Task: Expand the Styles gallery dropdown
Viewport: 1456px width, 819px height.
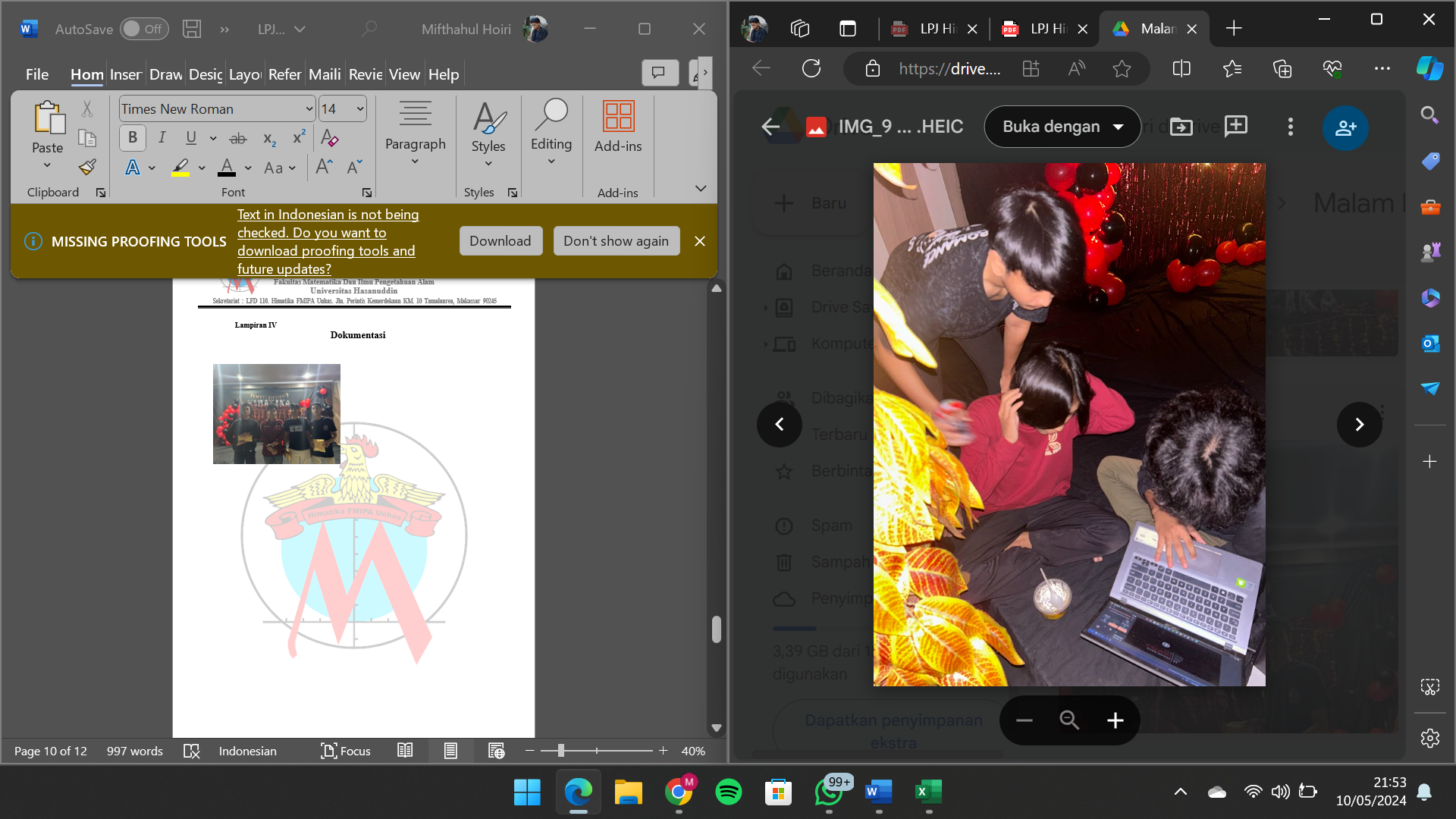Action: click(x=488, y=164)
